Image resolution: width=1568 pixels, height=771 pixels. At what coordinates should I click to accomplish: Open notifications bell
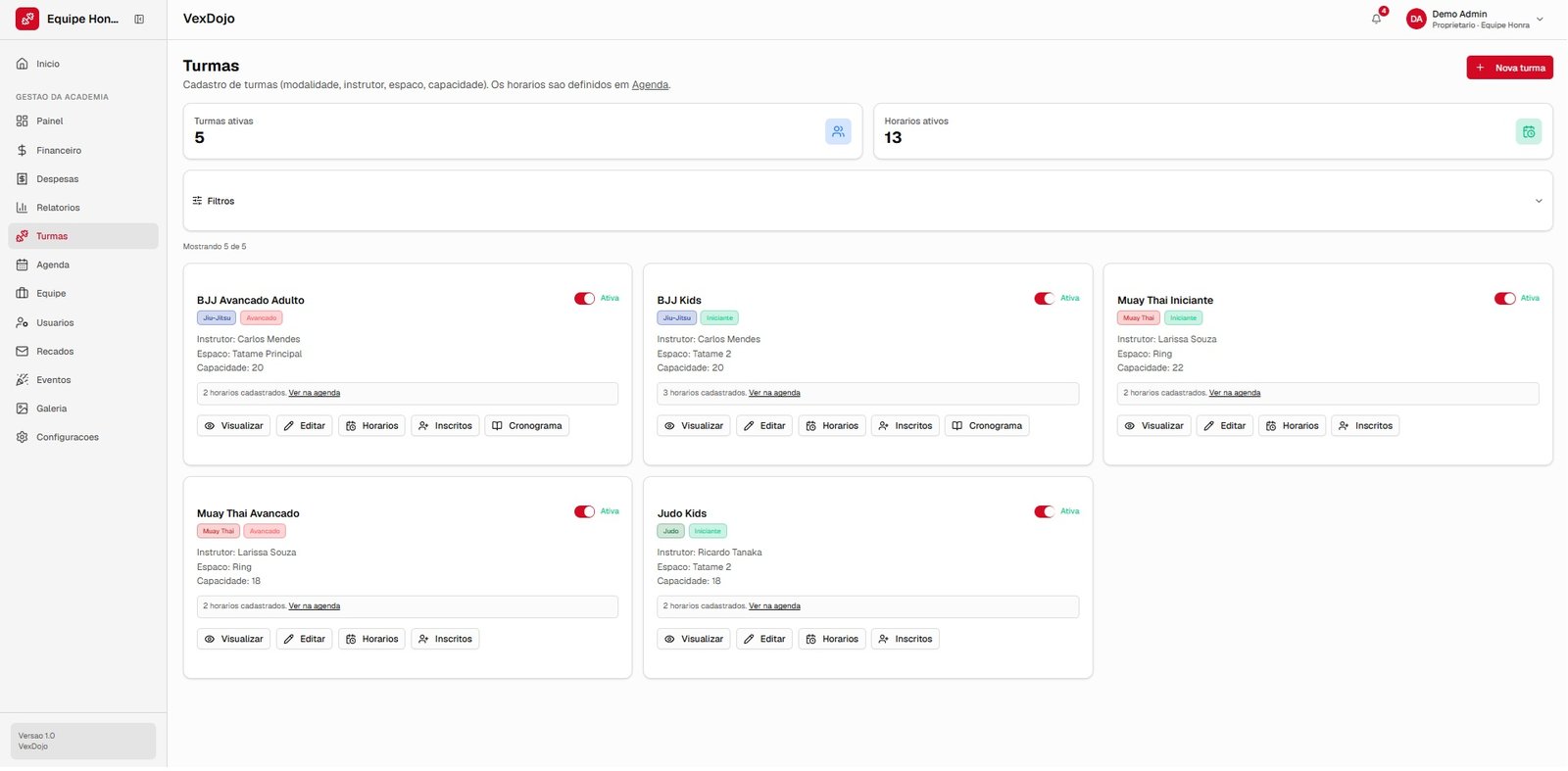tap(1376, 19)
